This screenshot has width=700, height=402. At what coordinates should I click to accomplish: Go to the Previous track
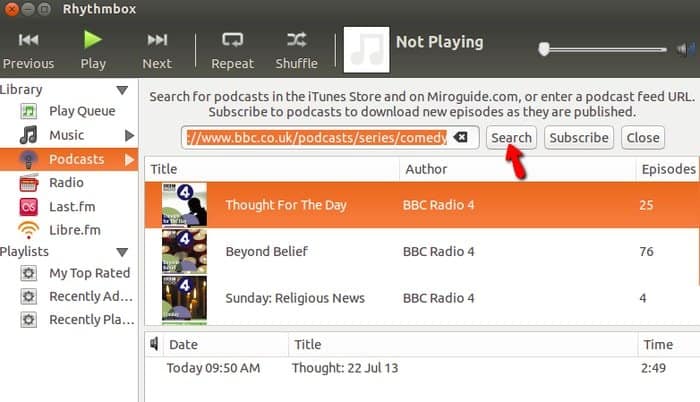pyautogui.click(x=28, y=50)
